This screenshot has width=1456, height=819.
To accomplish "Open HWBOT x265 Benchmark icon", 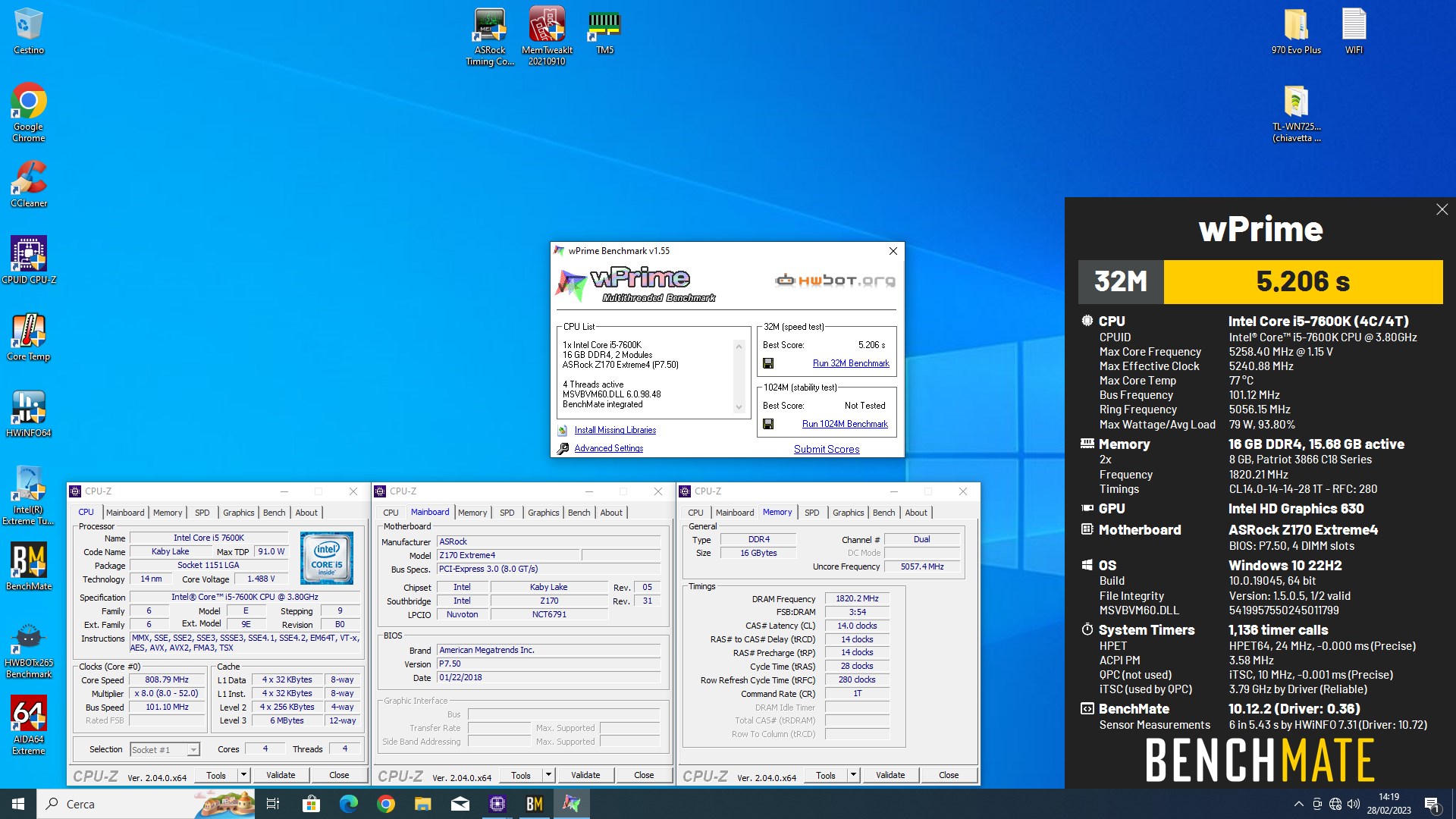I will pos(29,649).
